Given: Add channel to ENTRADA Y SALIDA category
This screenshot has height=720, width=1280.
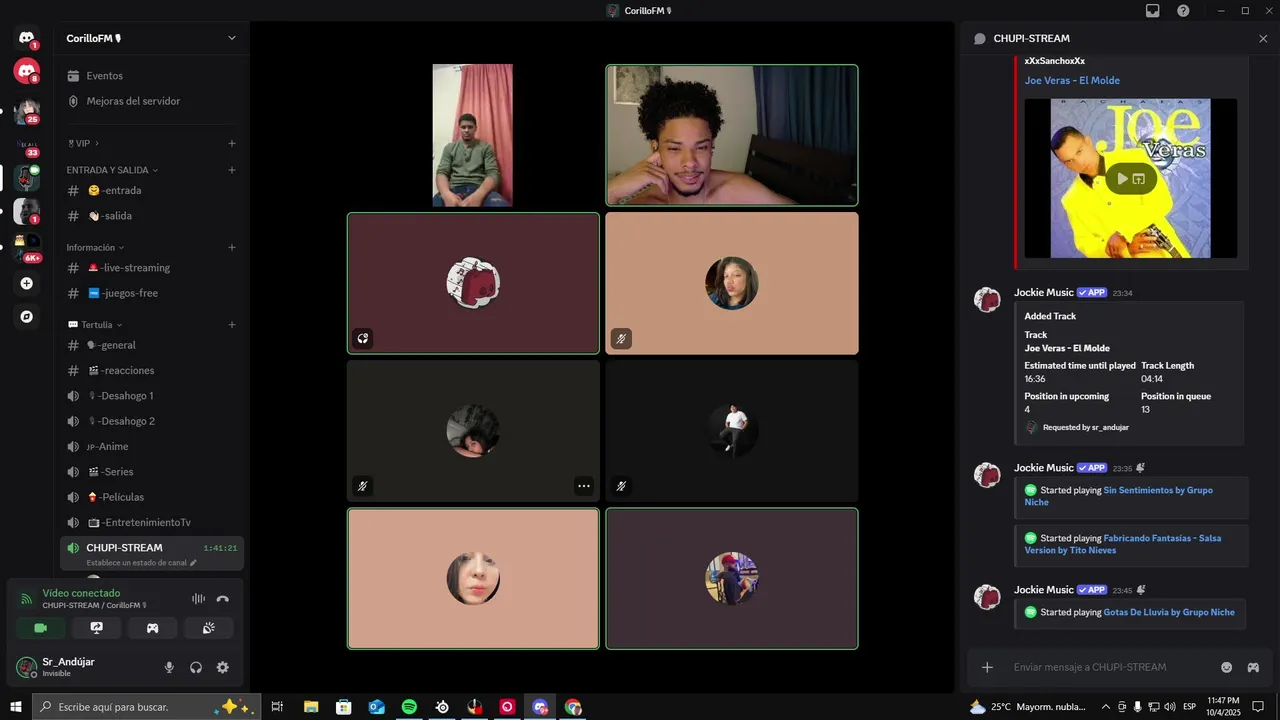Looking at the screenshot, I should coord(232,170).
